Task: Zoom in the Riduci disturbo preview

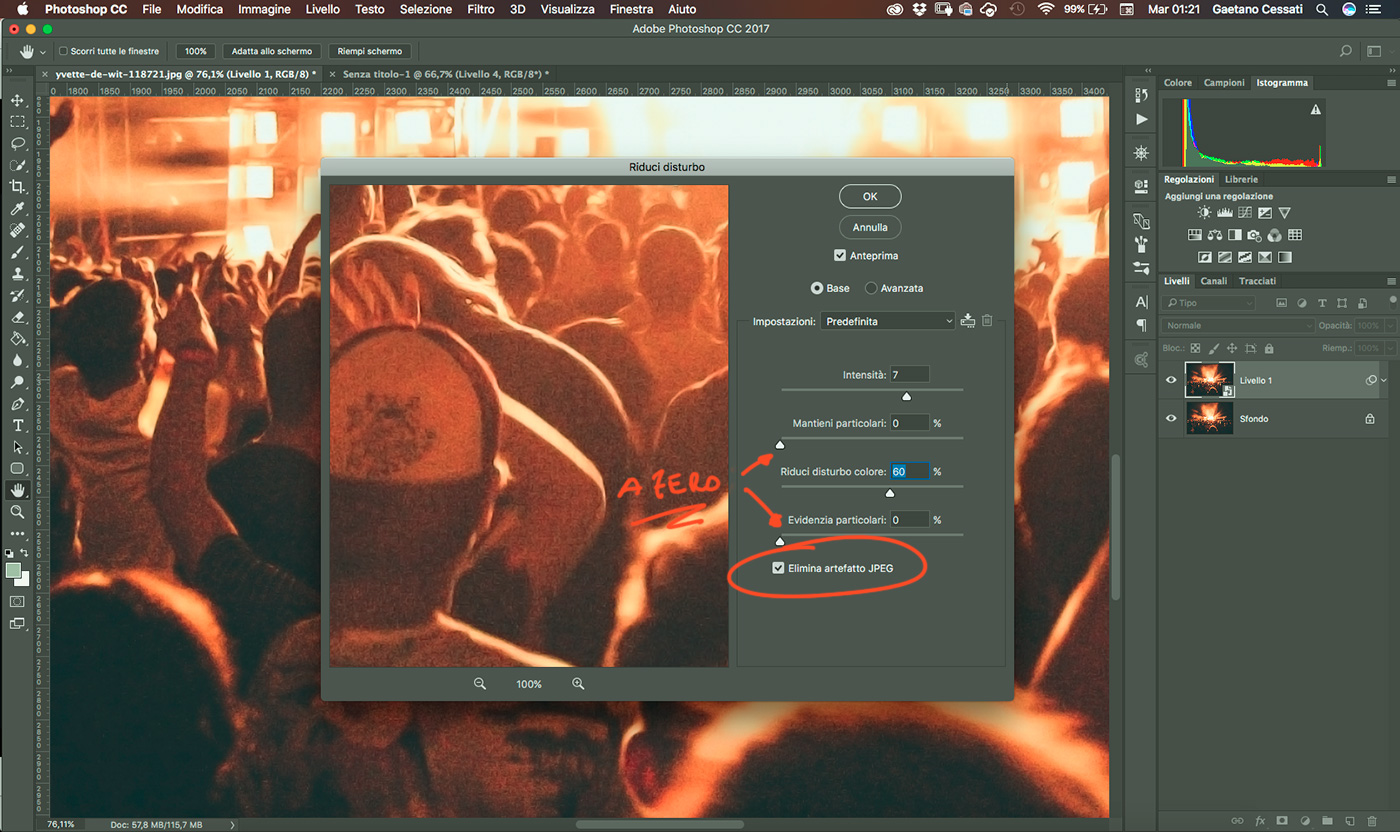Action: click(578, 684)
